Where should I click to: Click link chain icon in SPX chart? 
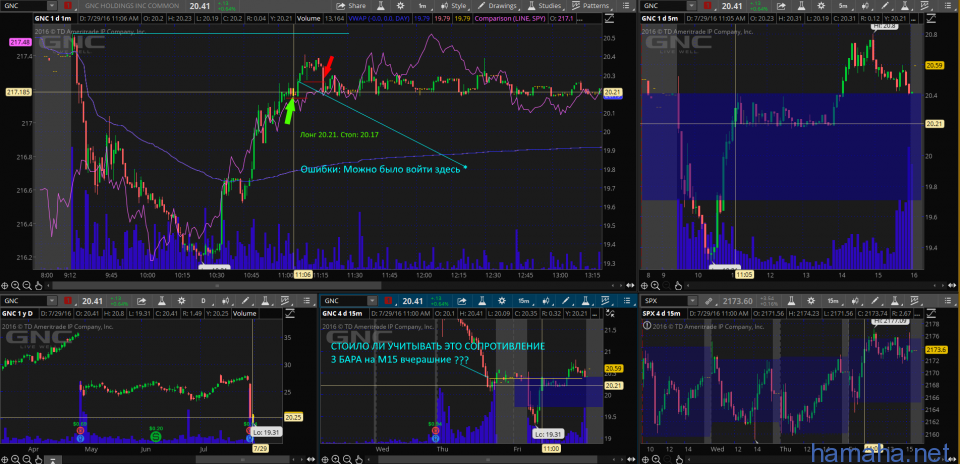708,301
